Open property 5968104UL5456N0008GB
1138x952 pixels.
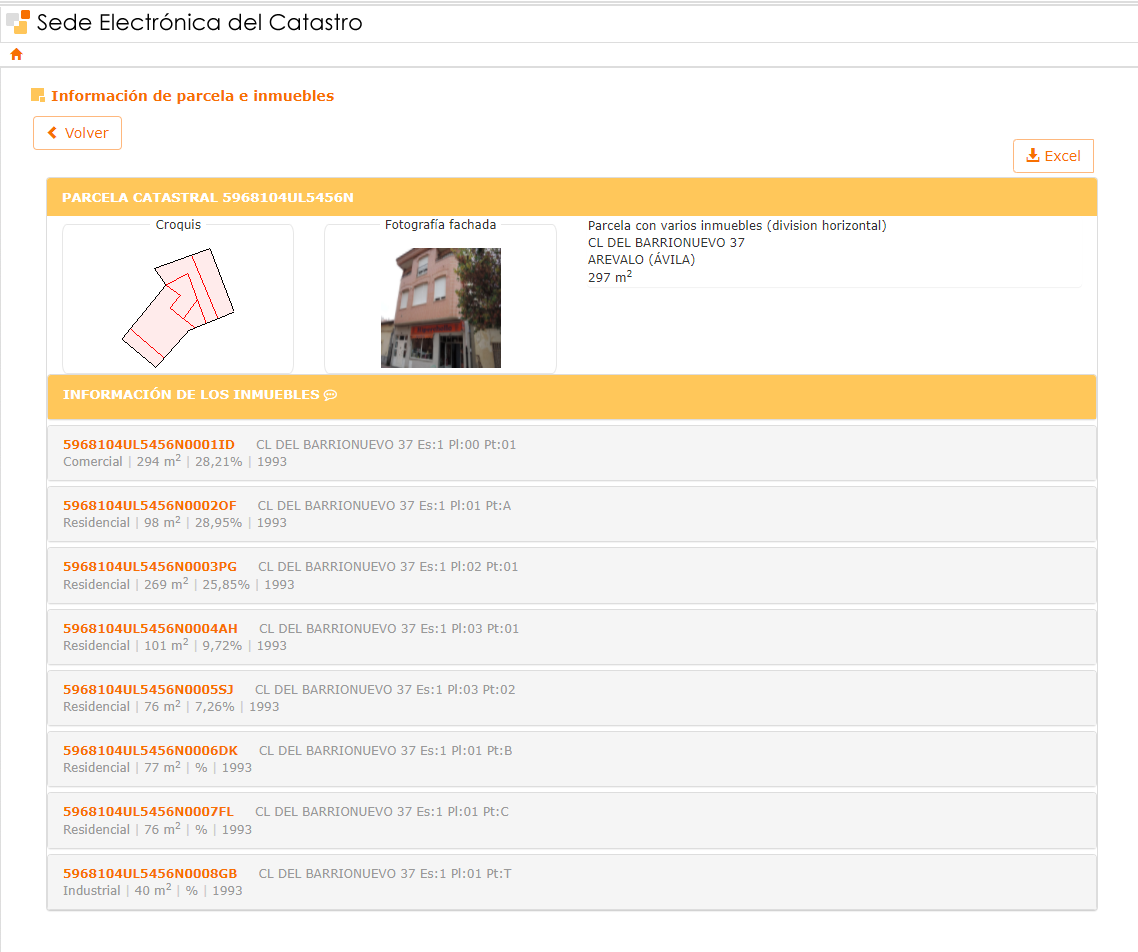click(x=151, y=874)
